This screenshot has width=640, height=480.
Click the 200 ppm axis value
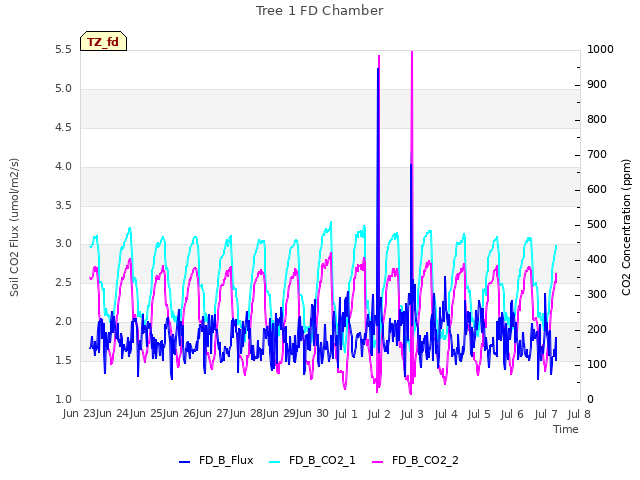click(x=597, y=329)
